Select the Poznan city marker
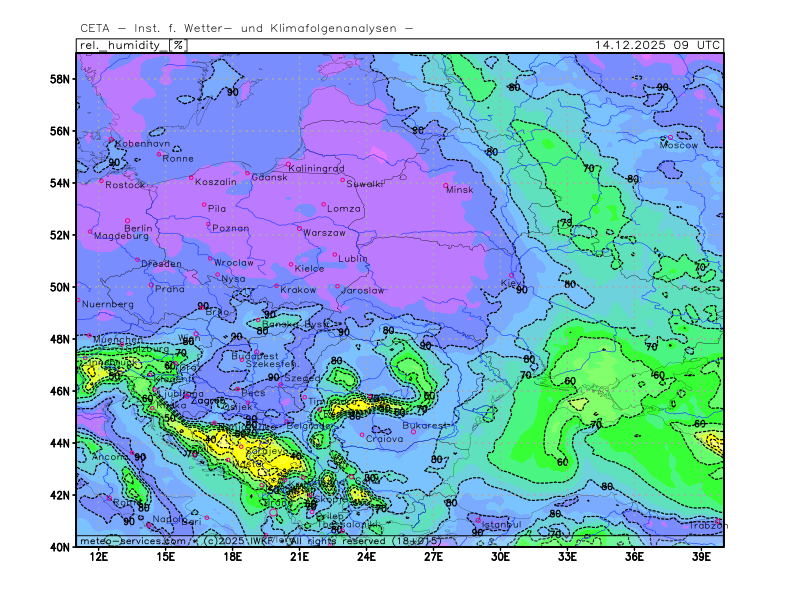This screenshot has width=800, height=600. tap(209, 223)
